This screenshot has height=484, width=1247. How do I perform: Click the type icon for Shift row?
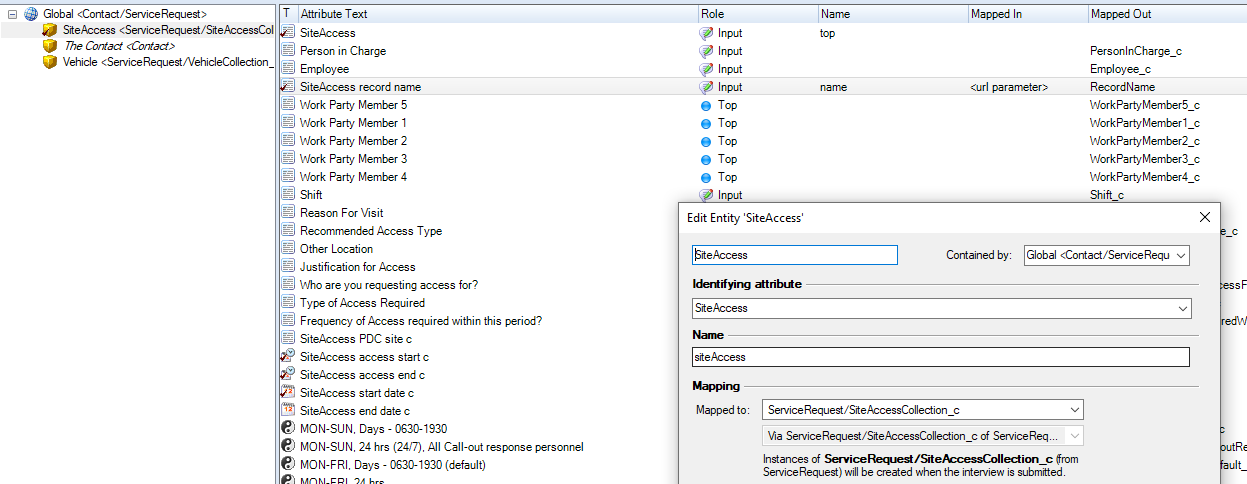288,195
